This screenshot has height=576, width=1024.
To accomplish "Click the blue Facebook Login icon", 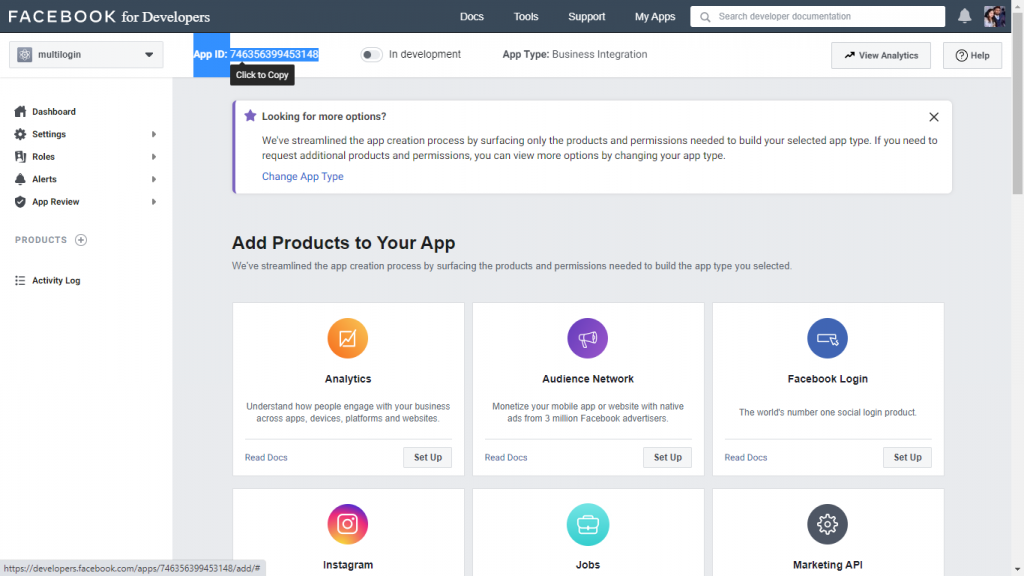I will pyautogui.click(x=827, y=338).
